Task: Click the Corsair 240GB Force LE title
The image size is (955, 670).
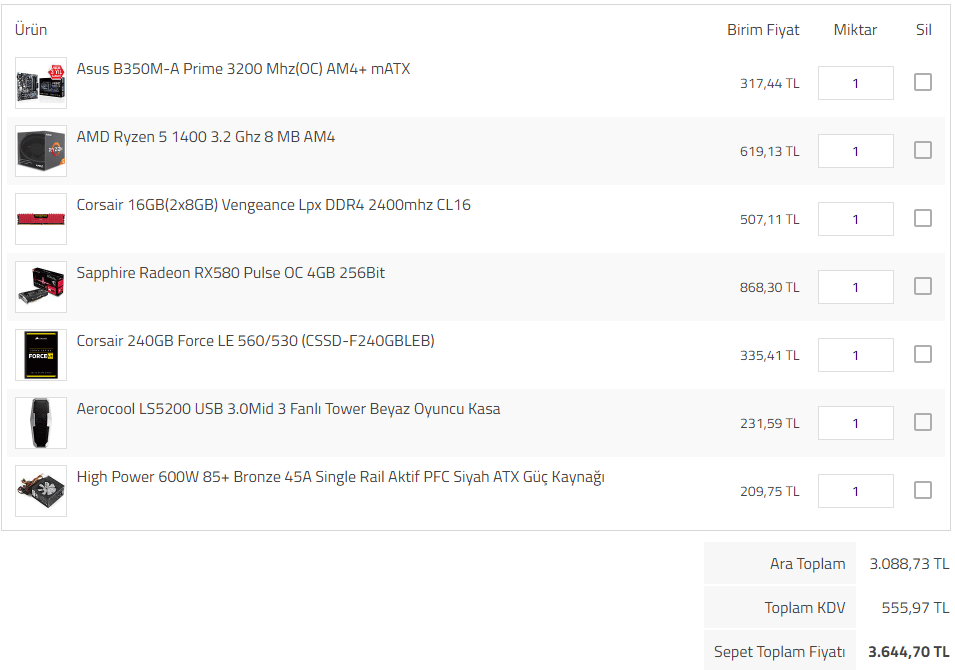Action: click(x=255, y=341)
